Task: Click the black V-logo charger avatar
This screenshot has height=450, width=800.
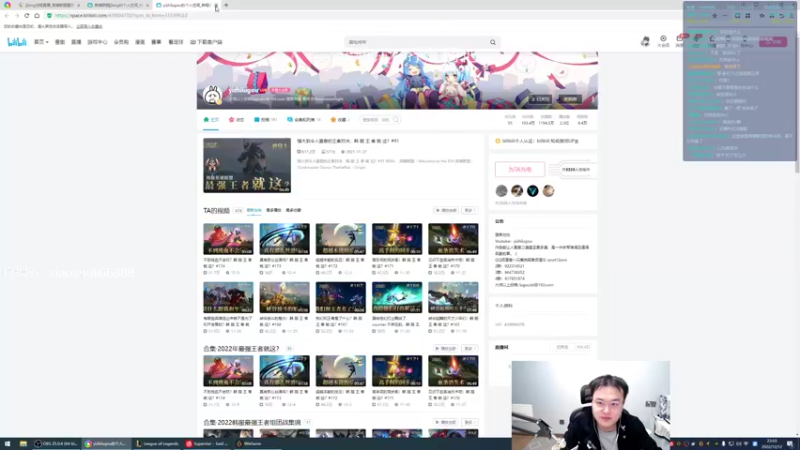Action: [533, 191]
